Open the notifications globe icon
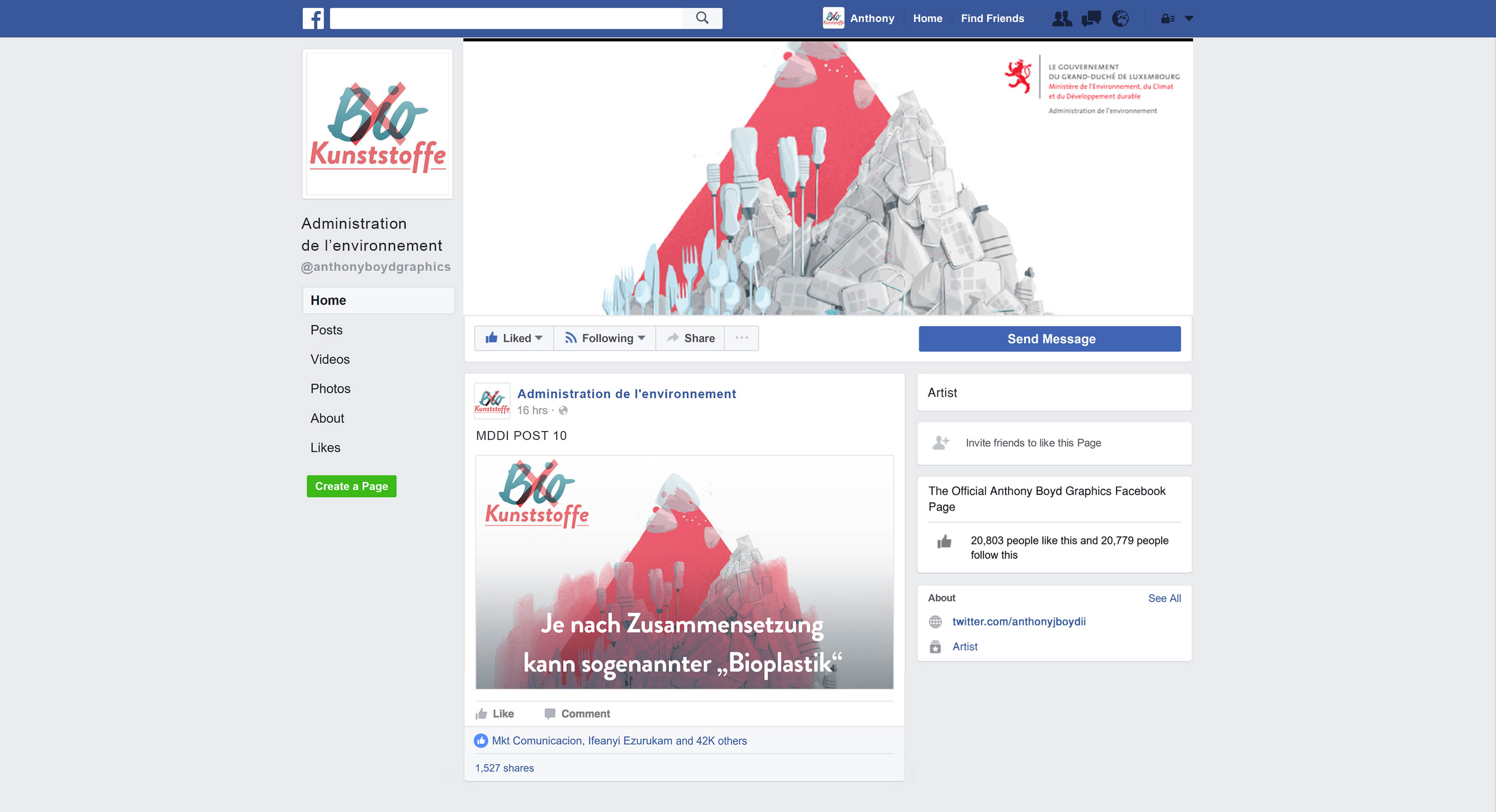The image size is (1496, 812). tap(1120, 19)
